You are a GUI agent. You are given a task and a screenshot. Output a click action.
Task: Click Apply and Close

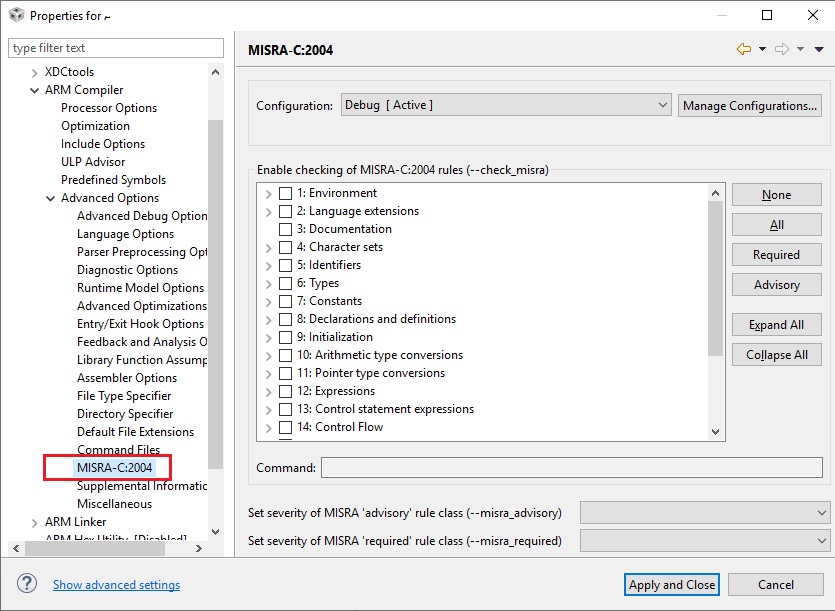click(672, 584)
